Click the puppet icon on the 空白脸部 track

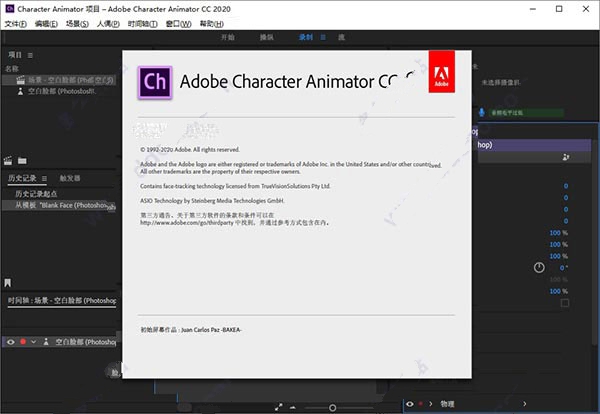click(x=46, y=342)
